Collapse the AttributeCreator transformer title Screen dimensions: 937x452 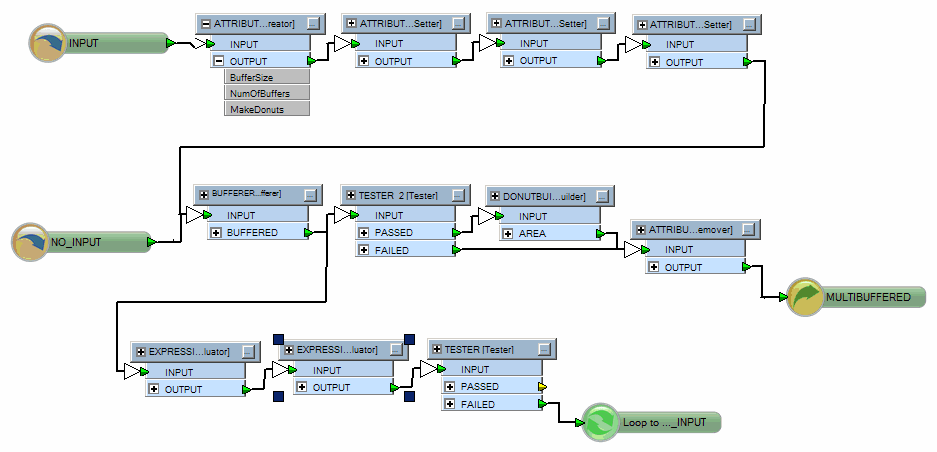click(x=205, y=23)
